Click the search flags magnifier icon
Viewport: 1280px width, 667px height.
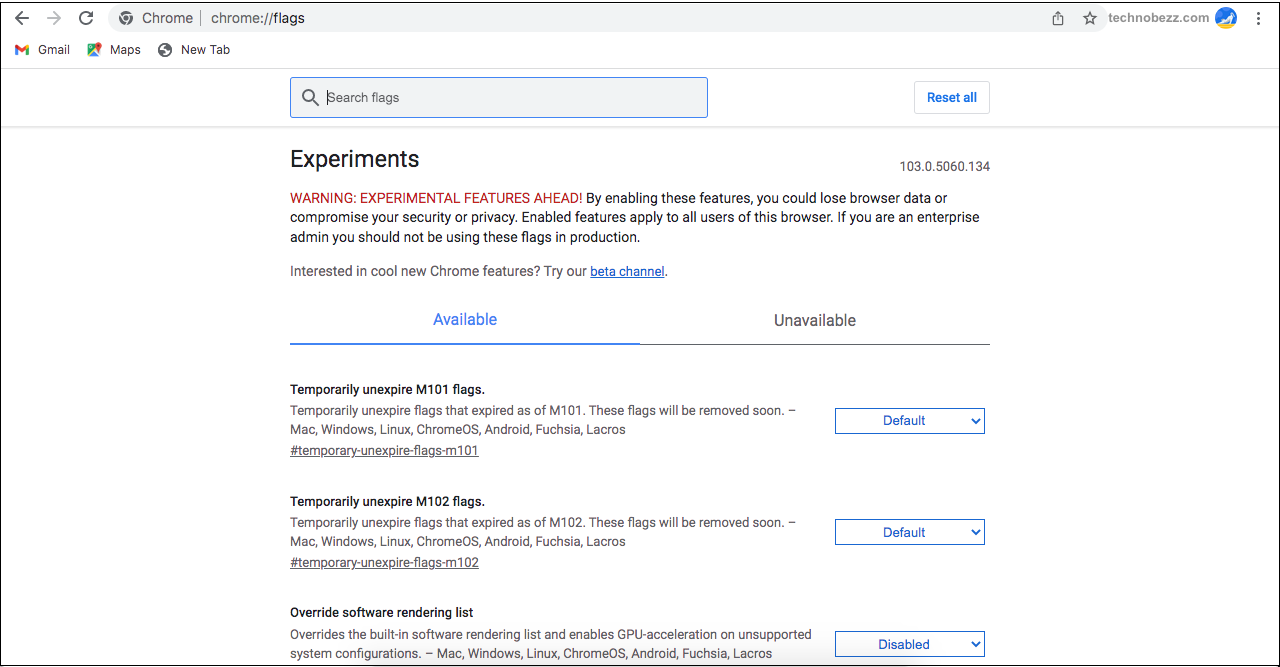pyautogui.click(x=310, y=98)
